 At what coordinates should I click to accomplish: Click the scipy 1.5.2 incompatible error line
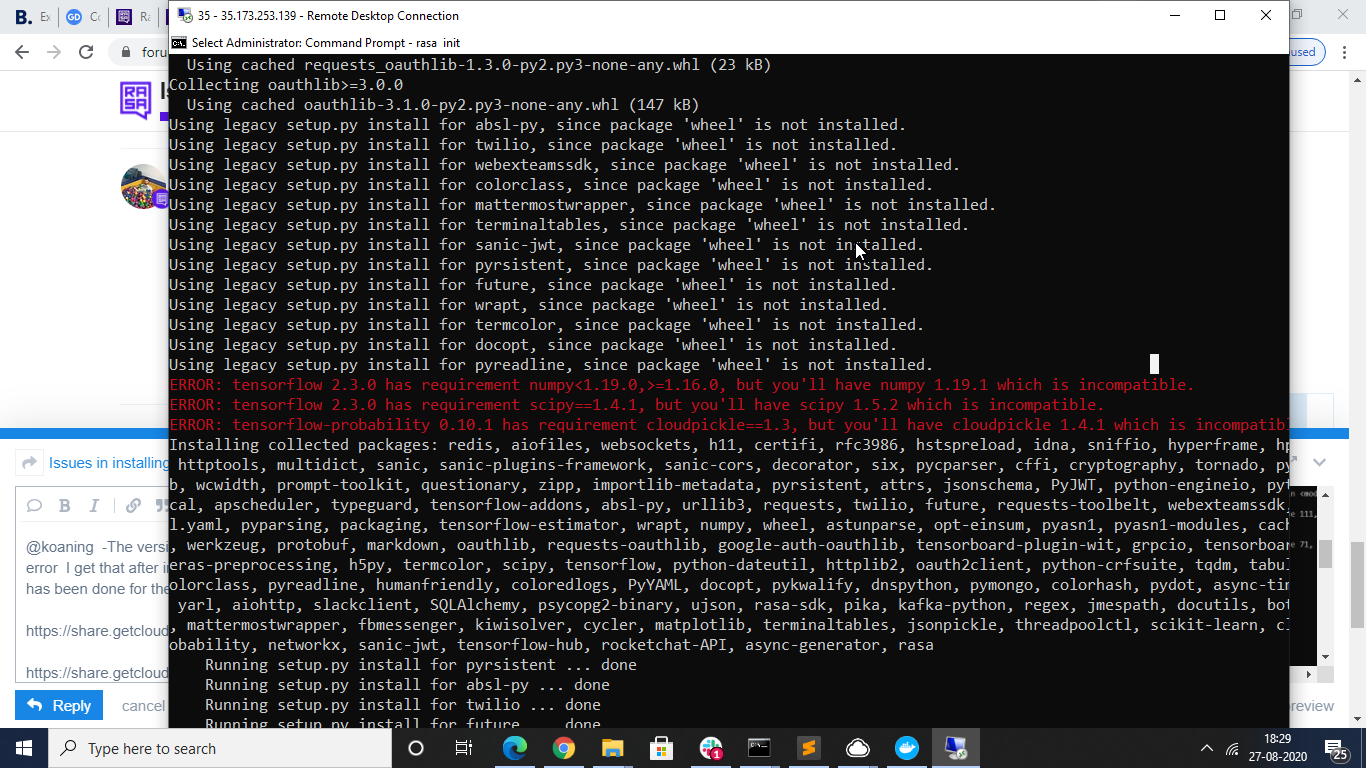pos(637,405)
